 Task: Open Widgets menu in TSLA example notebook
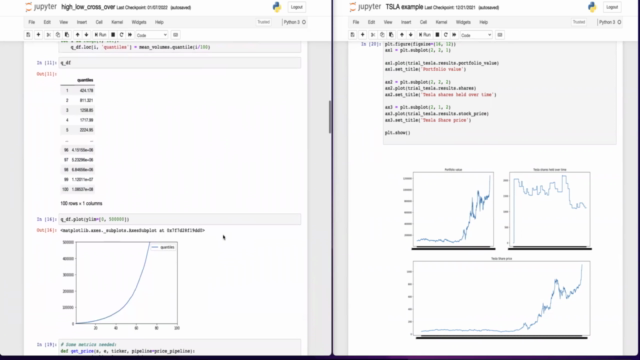point(463,22)
